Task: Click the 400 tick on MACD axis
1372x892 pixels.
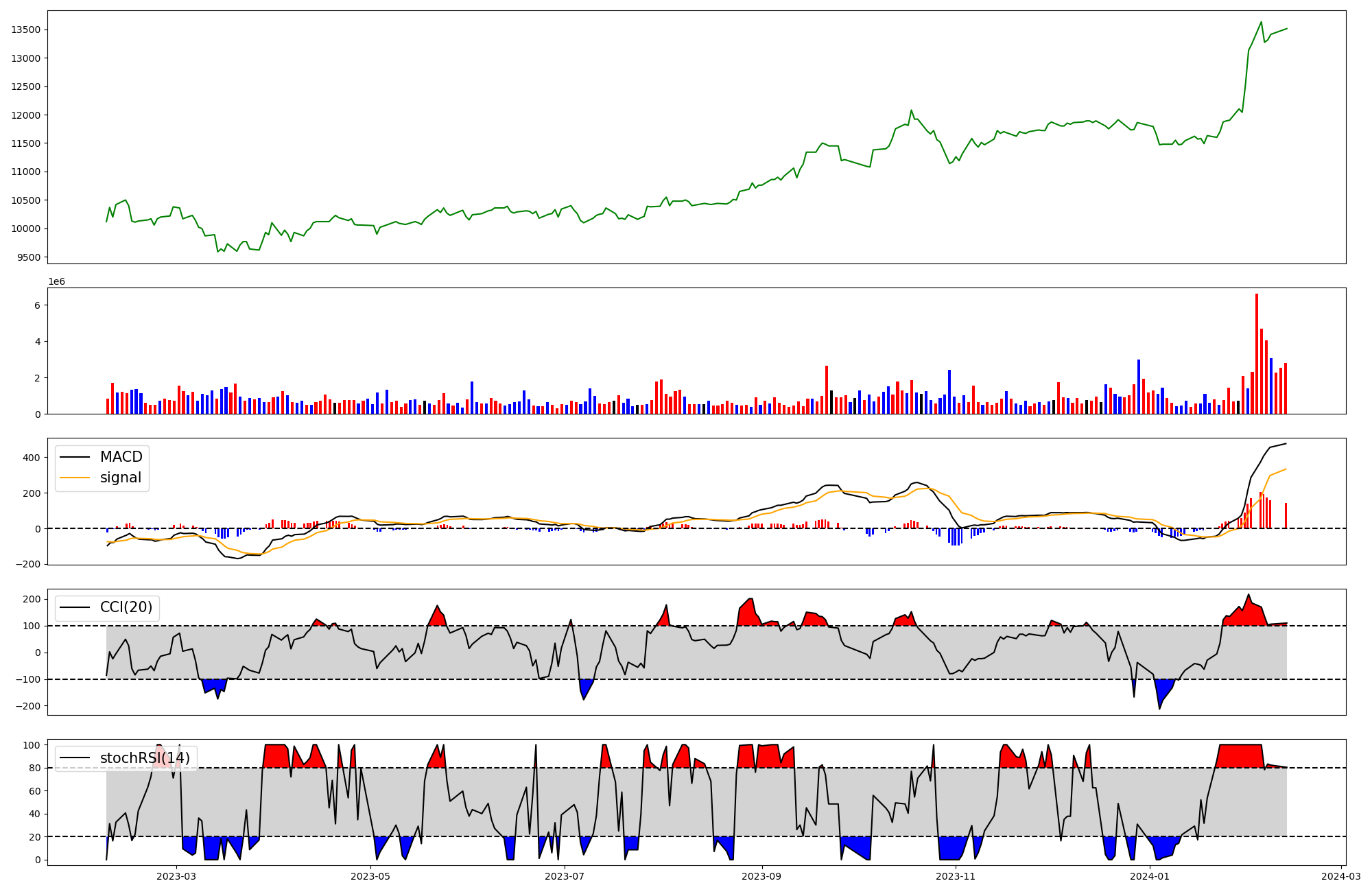Action: (32, 457)
